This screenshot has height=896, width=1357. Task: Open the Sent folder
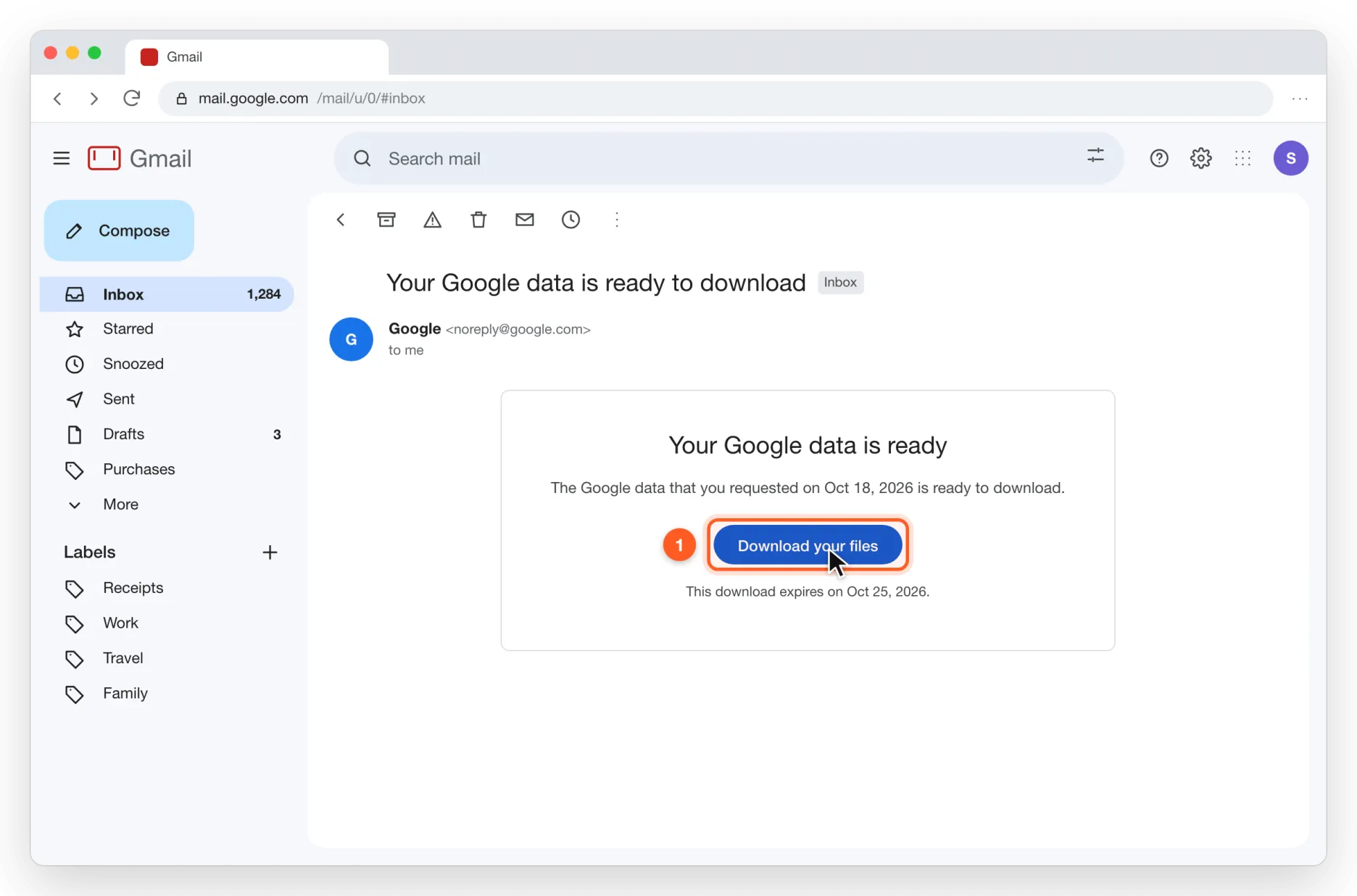point(167,399)
